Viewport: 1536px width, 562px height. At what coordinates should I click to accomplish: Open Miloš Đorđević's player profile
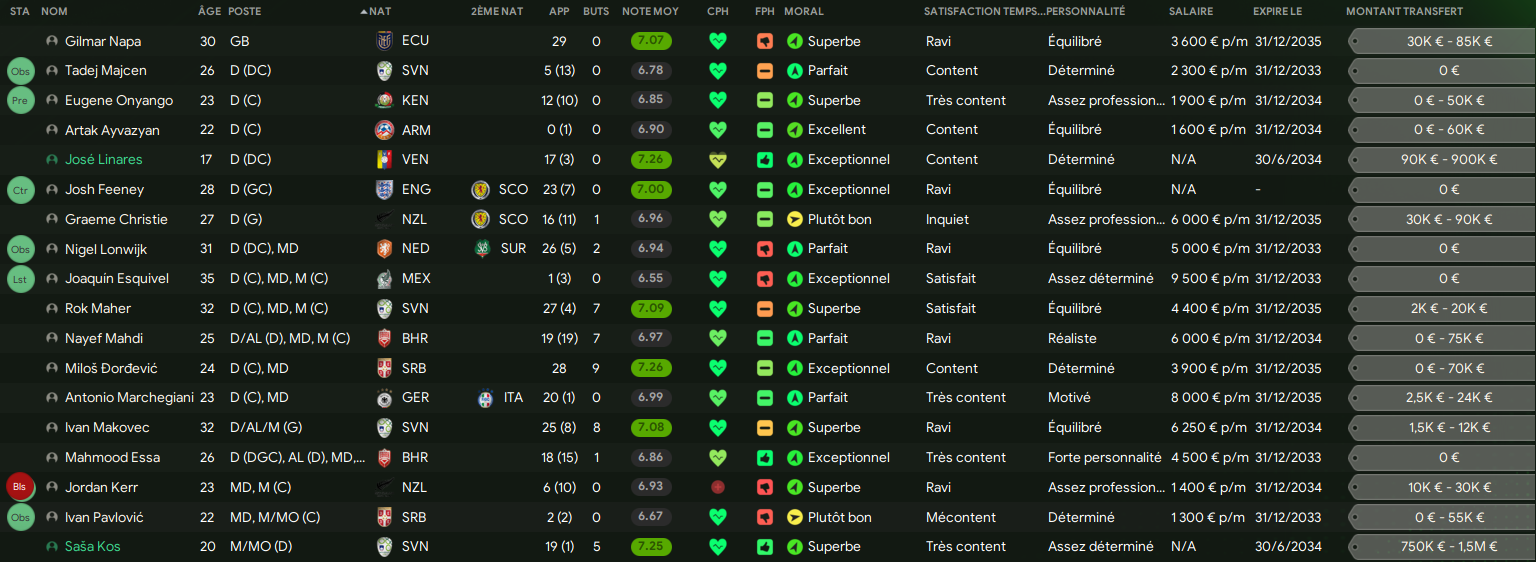(x=111, y=369)
